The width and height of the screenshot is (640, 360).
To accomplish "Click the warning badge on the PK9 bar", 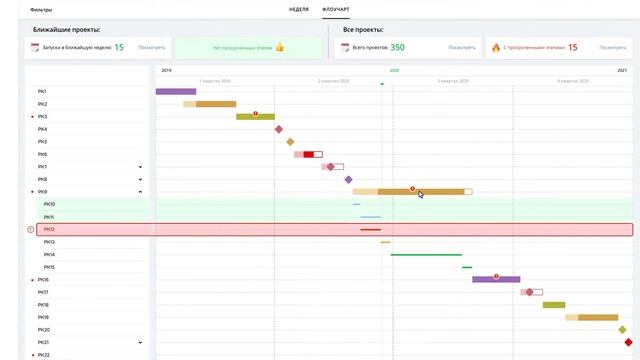I will (412, 189).
